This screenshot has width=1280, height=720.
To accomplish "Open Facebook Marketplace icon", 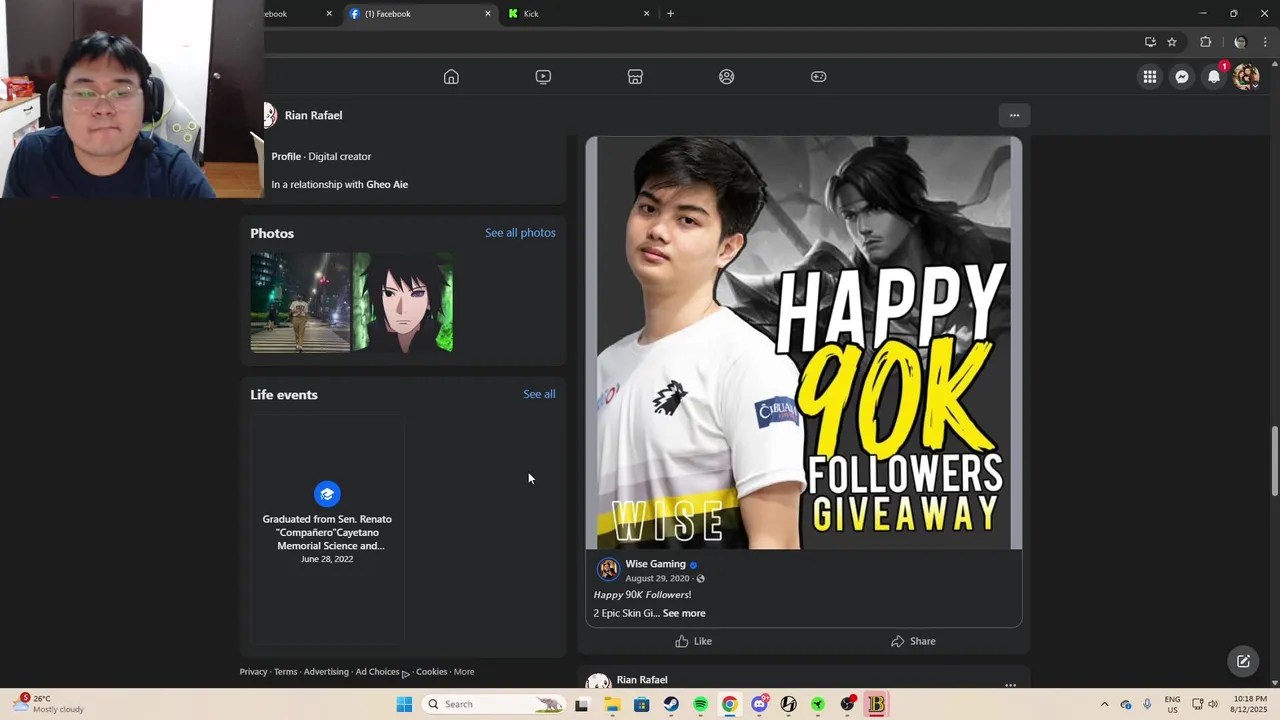I will 635,77.
